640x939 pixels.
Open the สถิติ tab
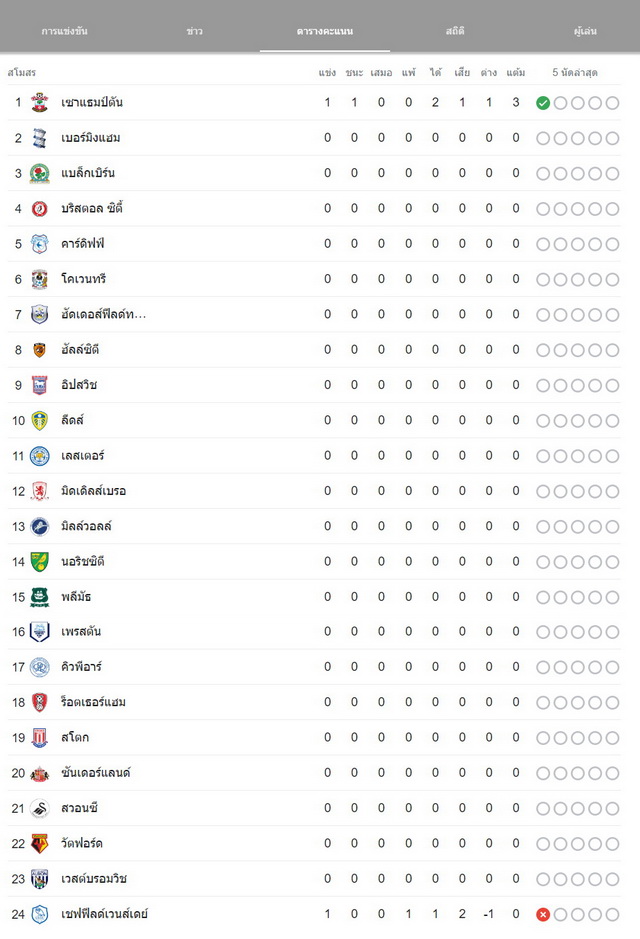(x=455, y=31)
